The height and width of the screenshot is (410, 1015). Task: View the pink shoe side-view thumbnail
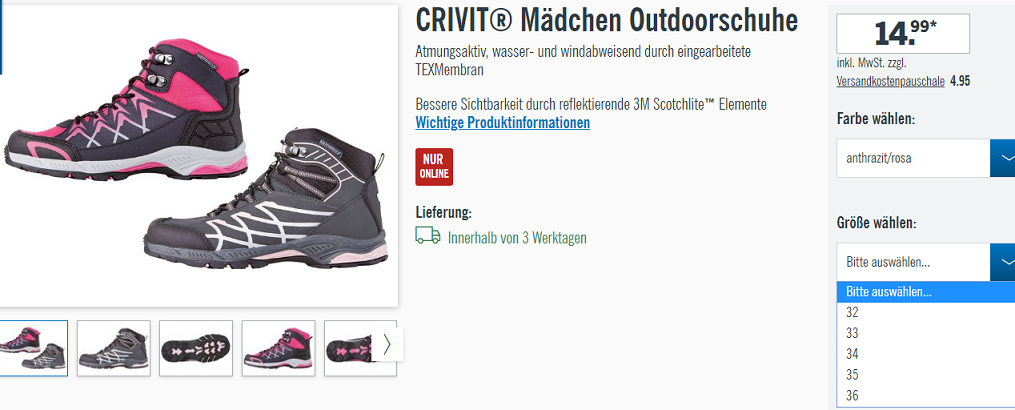278,348
